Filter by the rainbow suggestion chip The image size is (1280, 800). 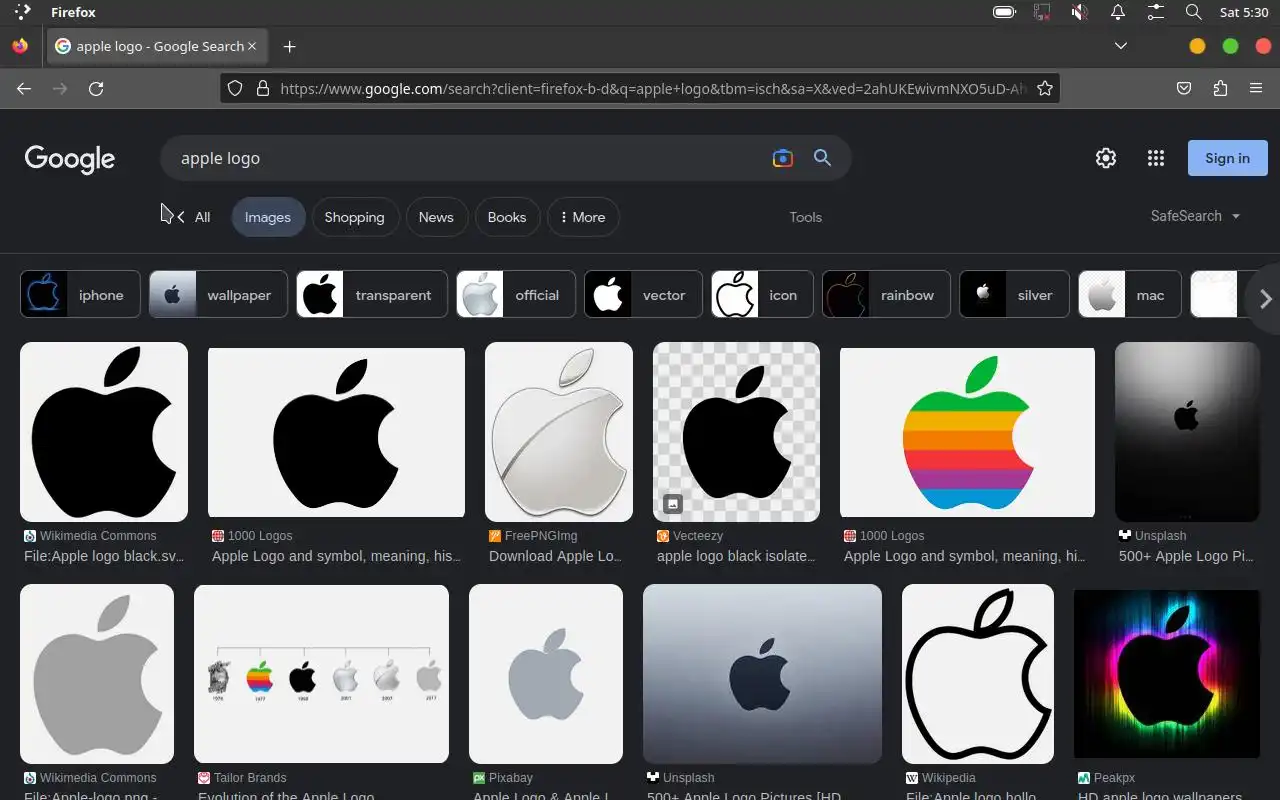886,295
